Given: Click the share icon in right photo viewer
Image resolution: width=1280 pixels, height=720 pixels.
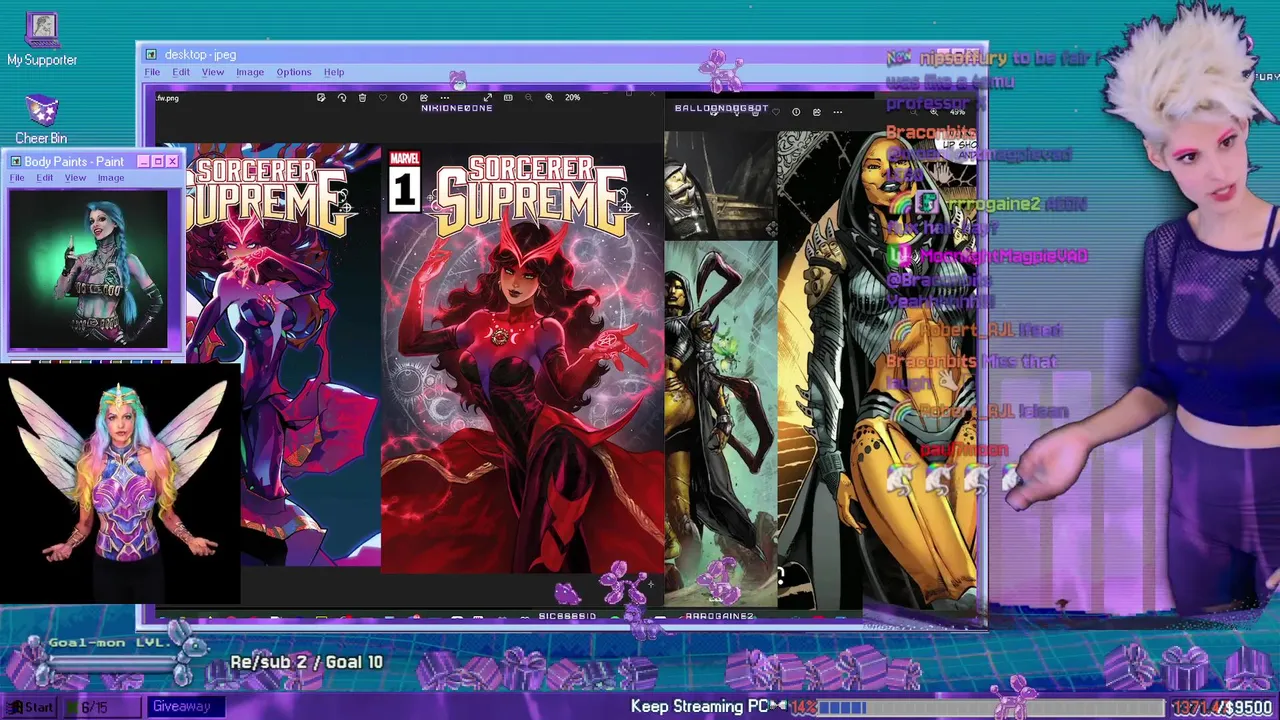Looking at the screenshot, I should click(817, 112).
